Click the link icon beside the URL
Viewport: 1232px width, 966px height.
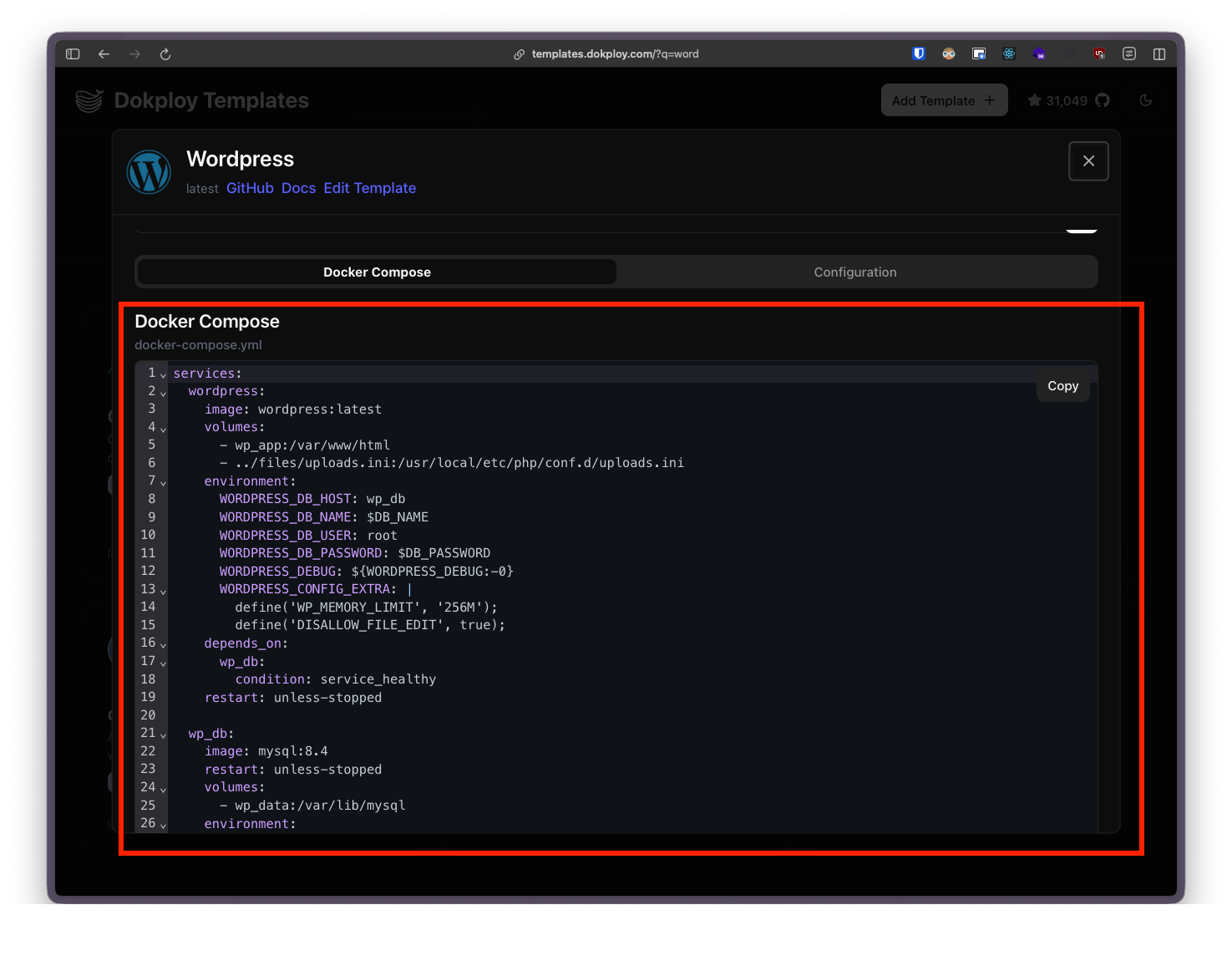(x=520, y=54)
